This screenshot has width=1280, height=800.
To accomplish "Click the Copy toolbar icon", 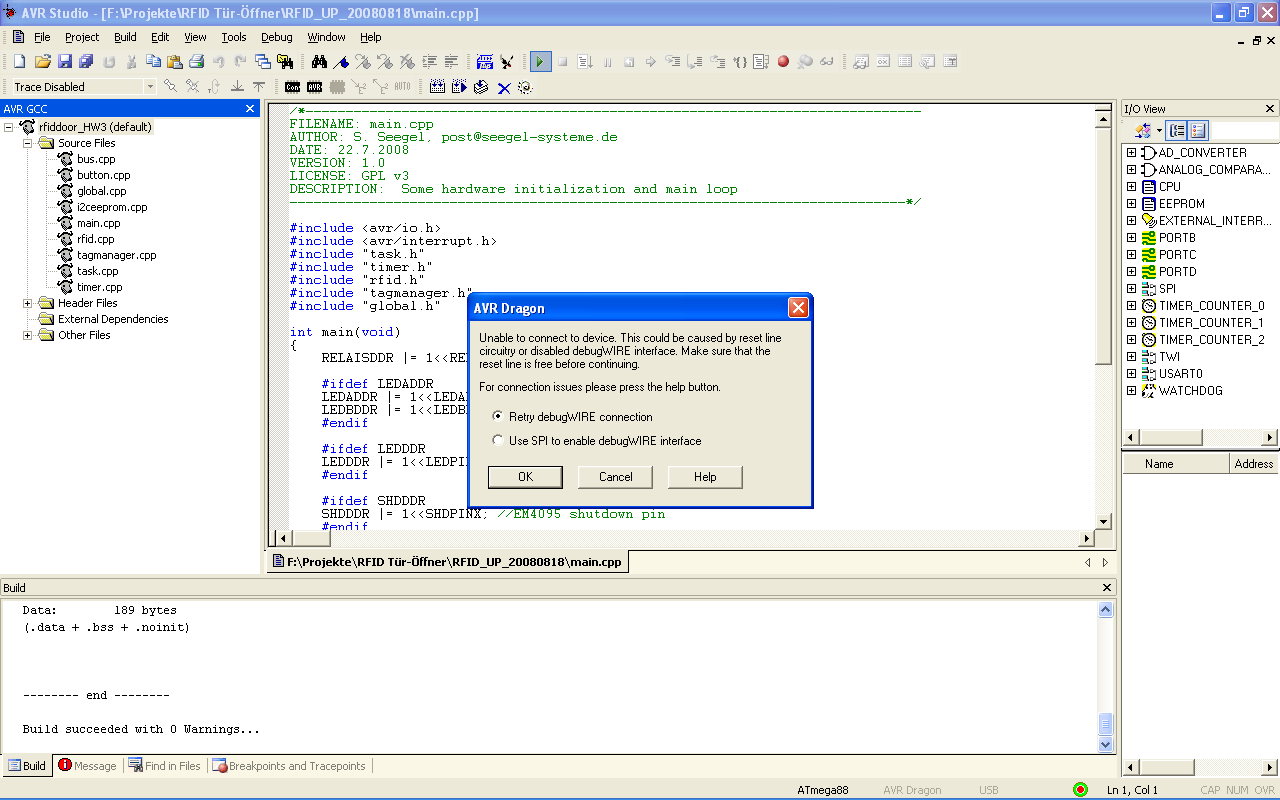I will coord(153,62).
